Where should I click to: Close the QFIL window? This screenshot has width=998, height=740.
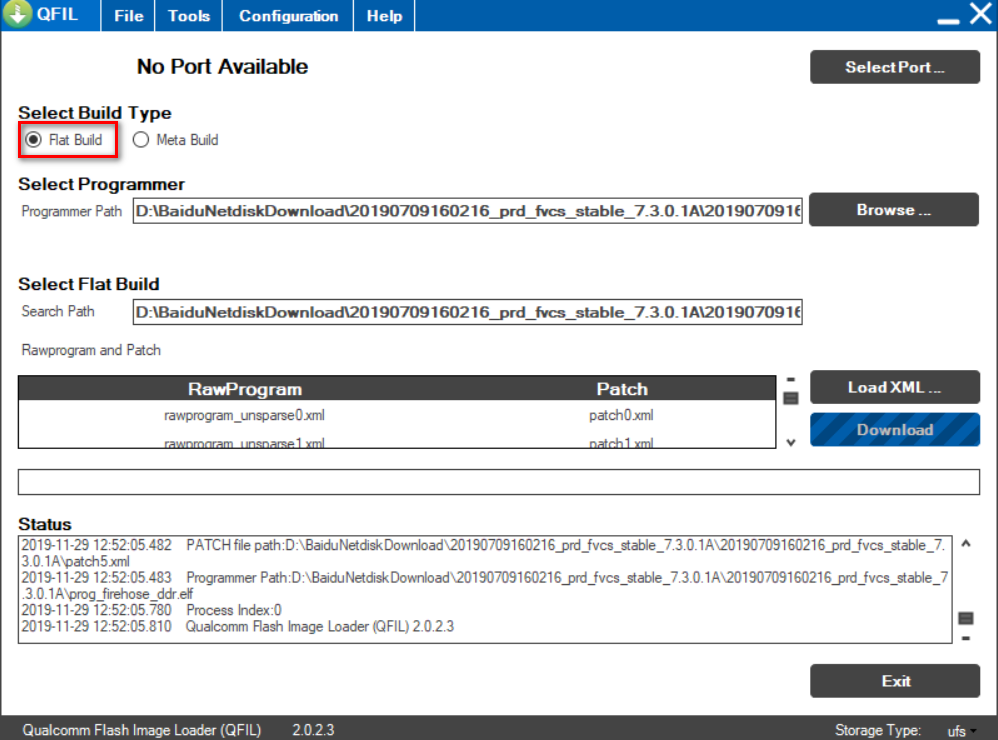pos(979,15)
